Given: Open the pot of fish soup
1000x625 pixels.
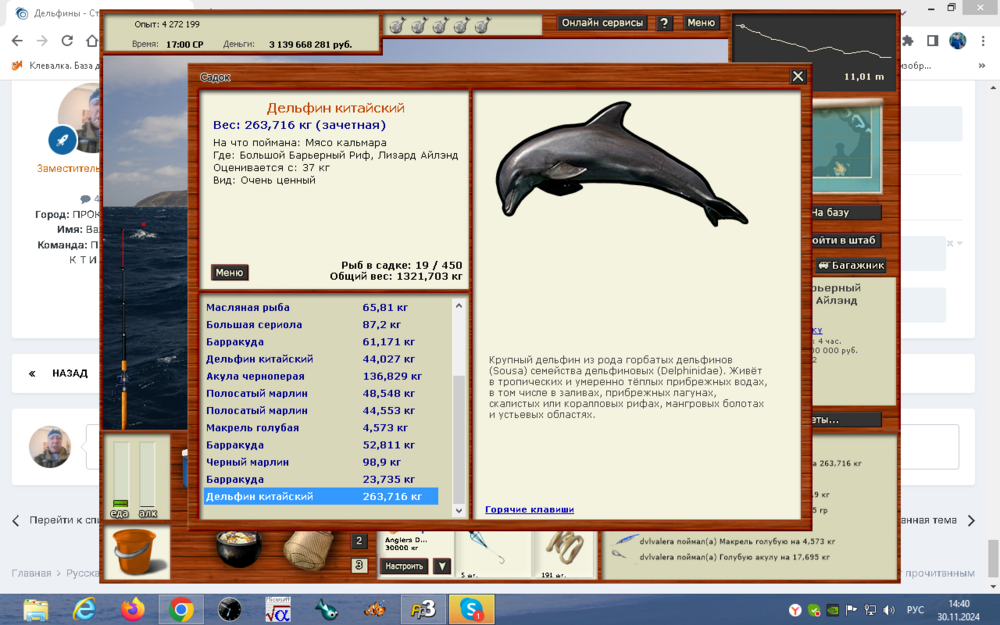Looking at the screenshot, I should (237, 549).
